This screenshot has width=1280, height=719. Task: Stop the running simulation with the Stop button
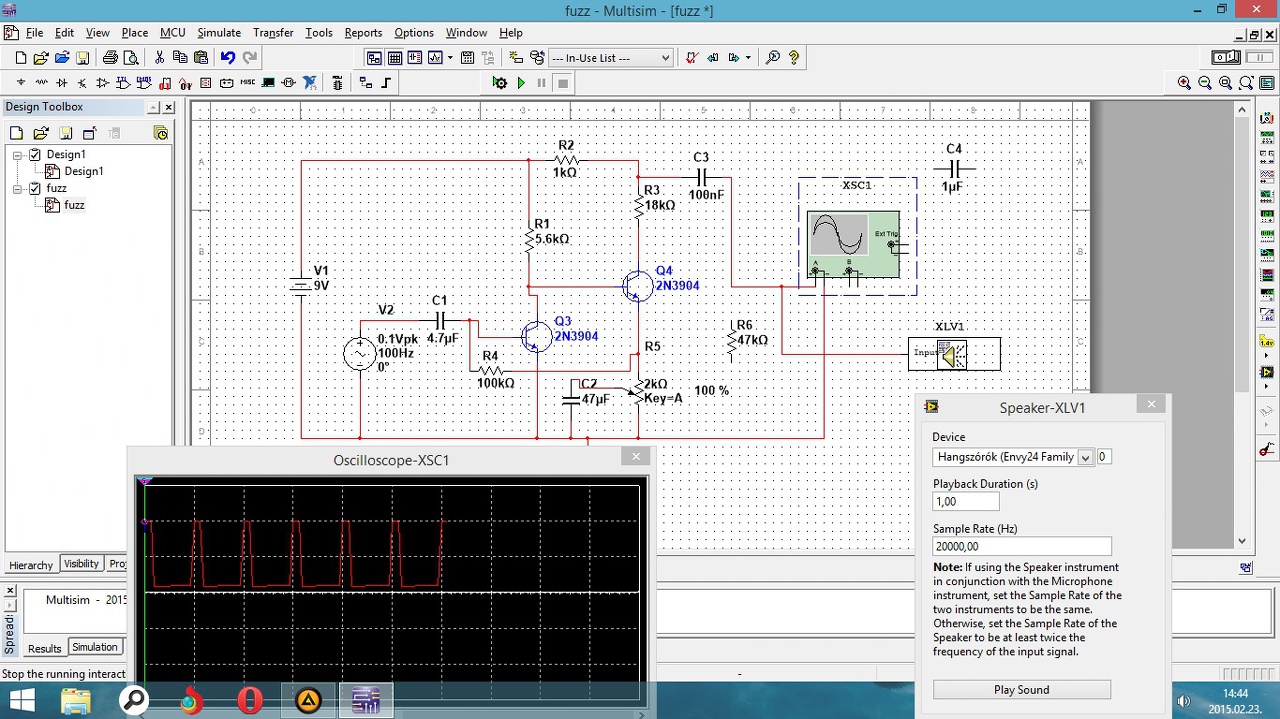coord(563,83)
